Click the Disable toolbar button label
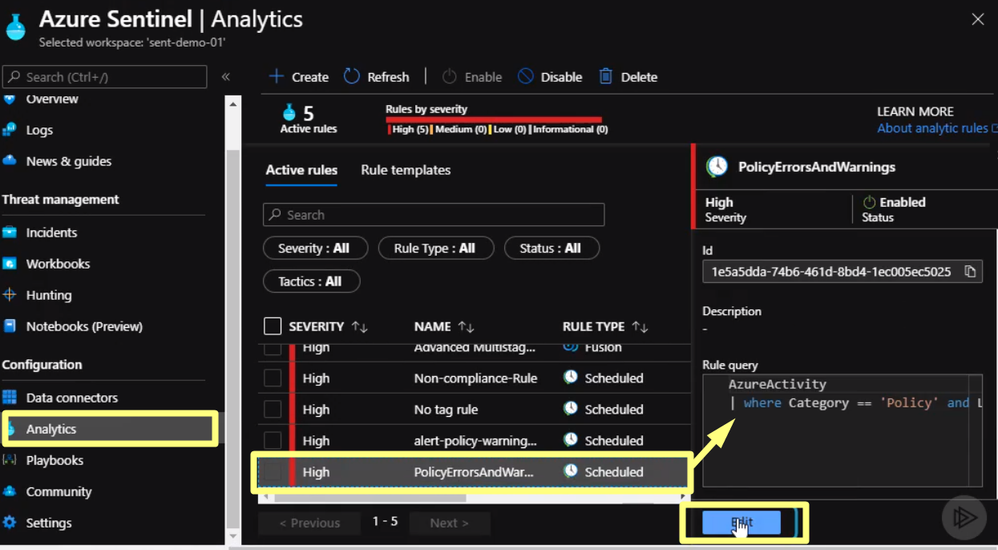Viewport: 998px width, 550px height. (561, 78)
